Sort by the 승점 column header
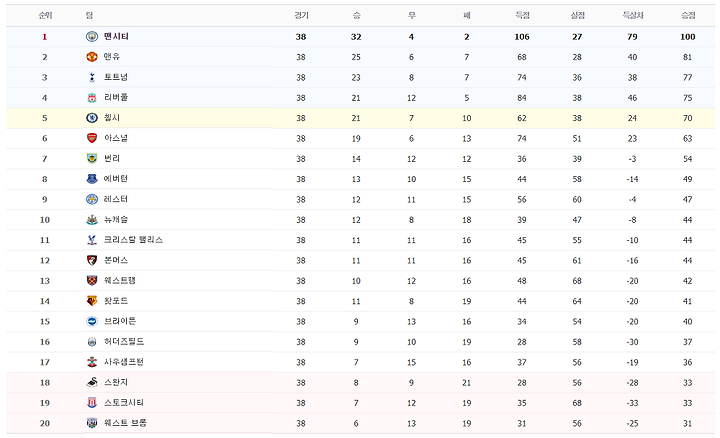Viewport: 720px width, 438px height. point(688,16)
